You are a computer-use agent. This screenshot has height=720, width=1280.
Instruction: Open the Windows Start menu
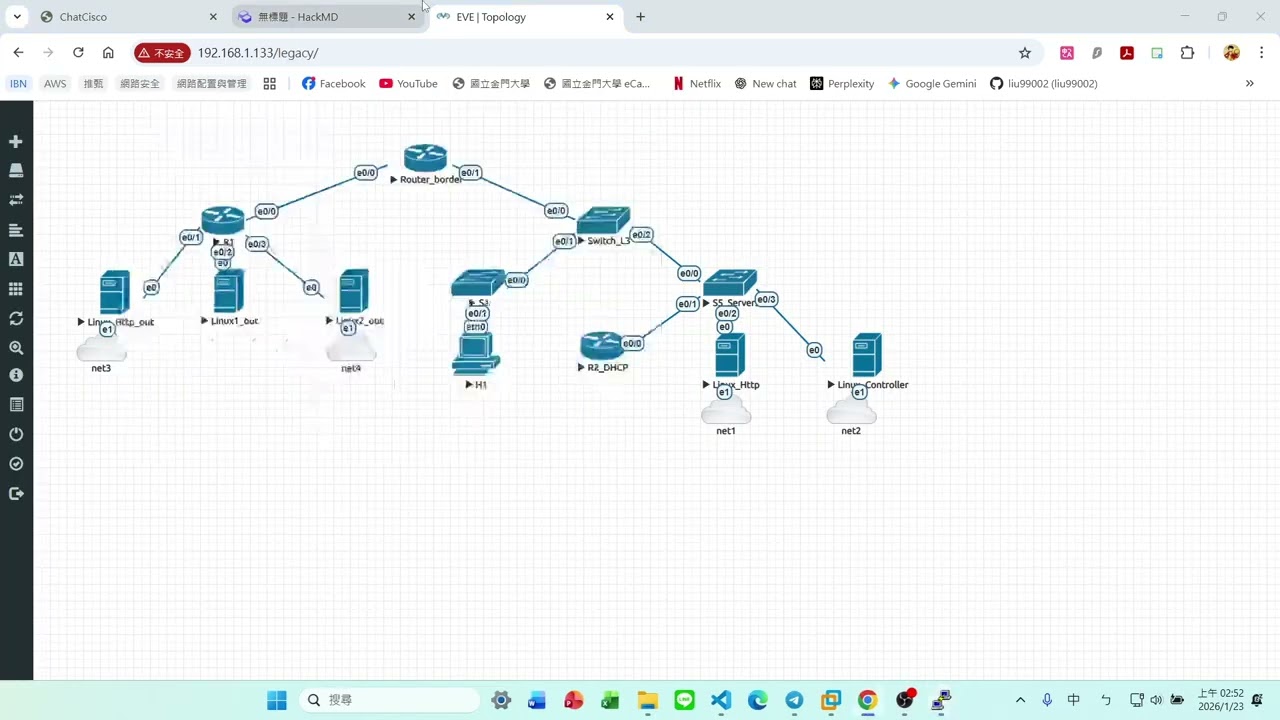(277, 700)
